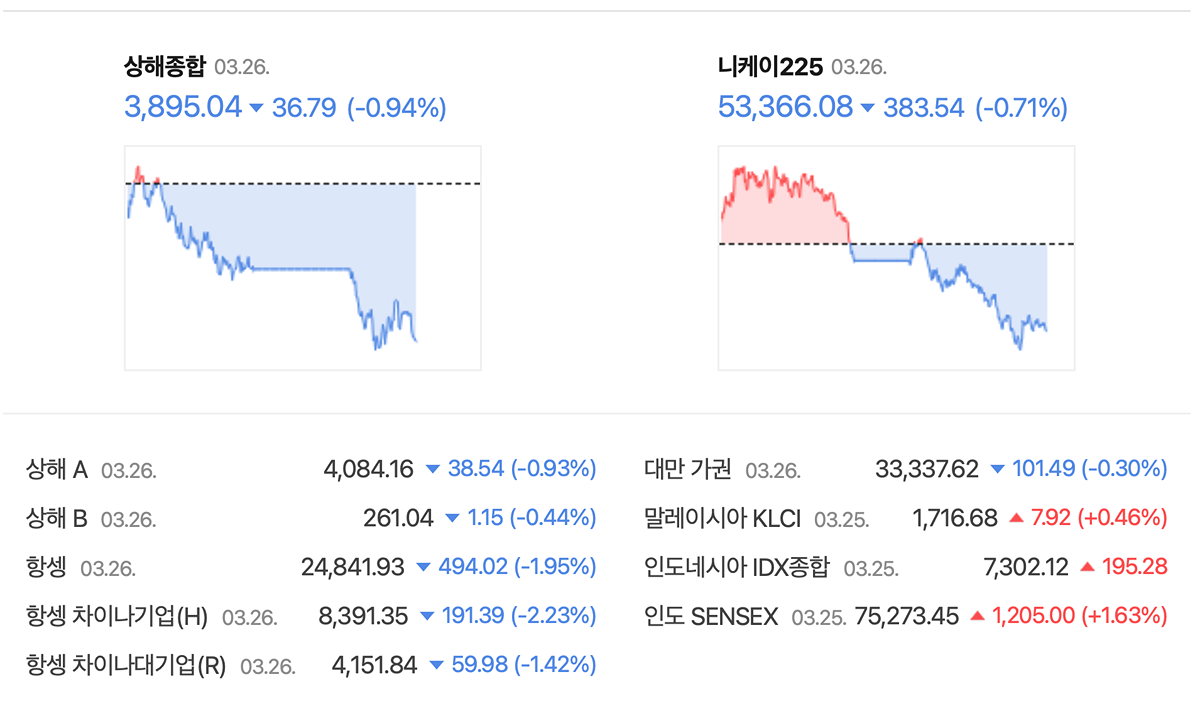Click the blue down triangle in 상해 A row
This screenshot has width=1200, height=711.
tap(432, 468)
